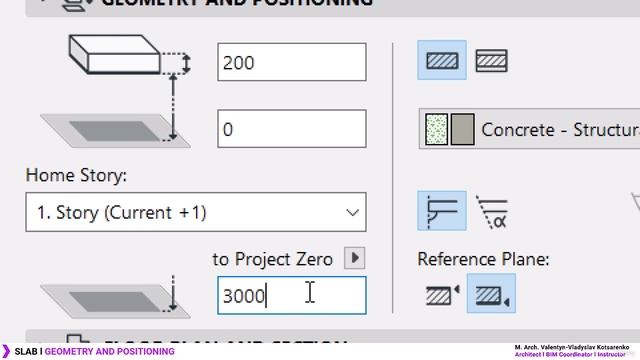Image resolution: width=640 pixels, height=360 pixels.
Task: Choose the perpendicular edge angle icon
Action: [442, 211]
